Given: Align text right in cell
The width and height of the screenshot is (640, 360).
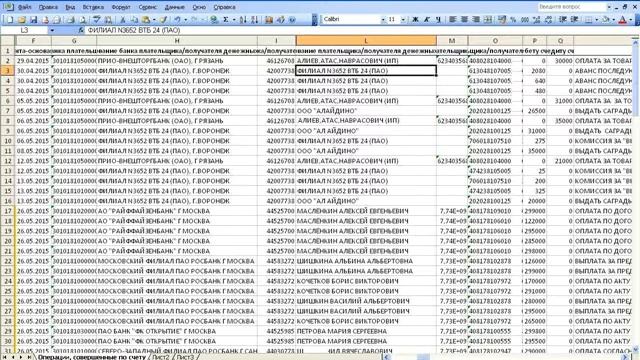Looking at the screenshot, I should (x=476, y=20).
